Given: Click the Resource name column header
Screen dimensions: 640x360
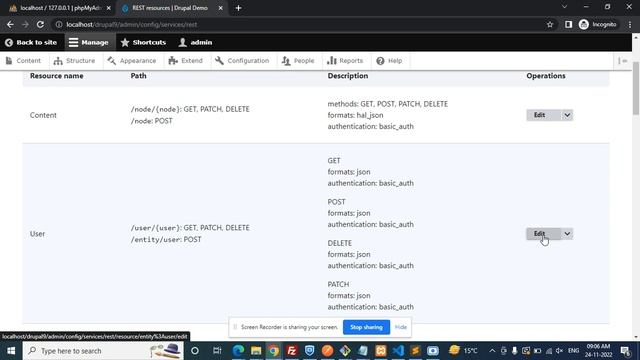Looking at the screenshot, I should [x=56, y=76].
